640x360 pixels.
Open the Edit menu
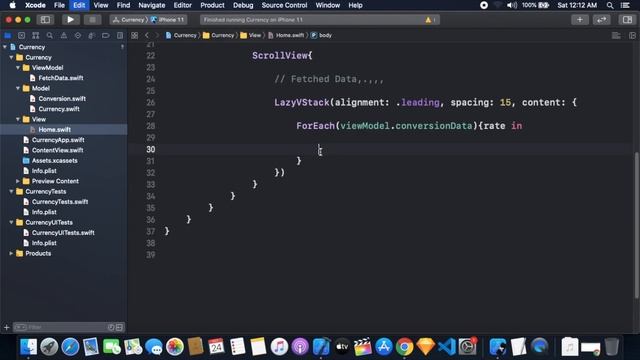point(79,5)
